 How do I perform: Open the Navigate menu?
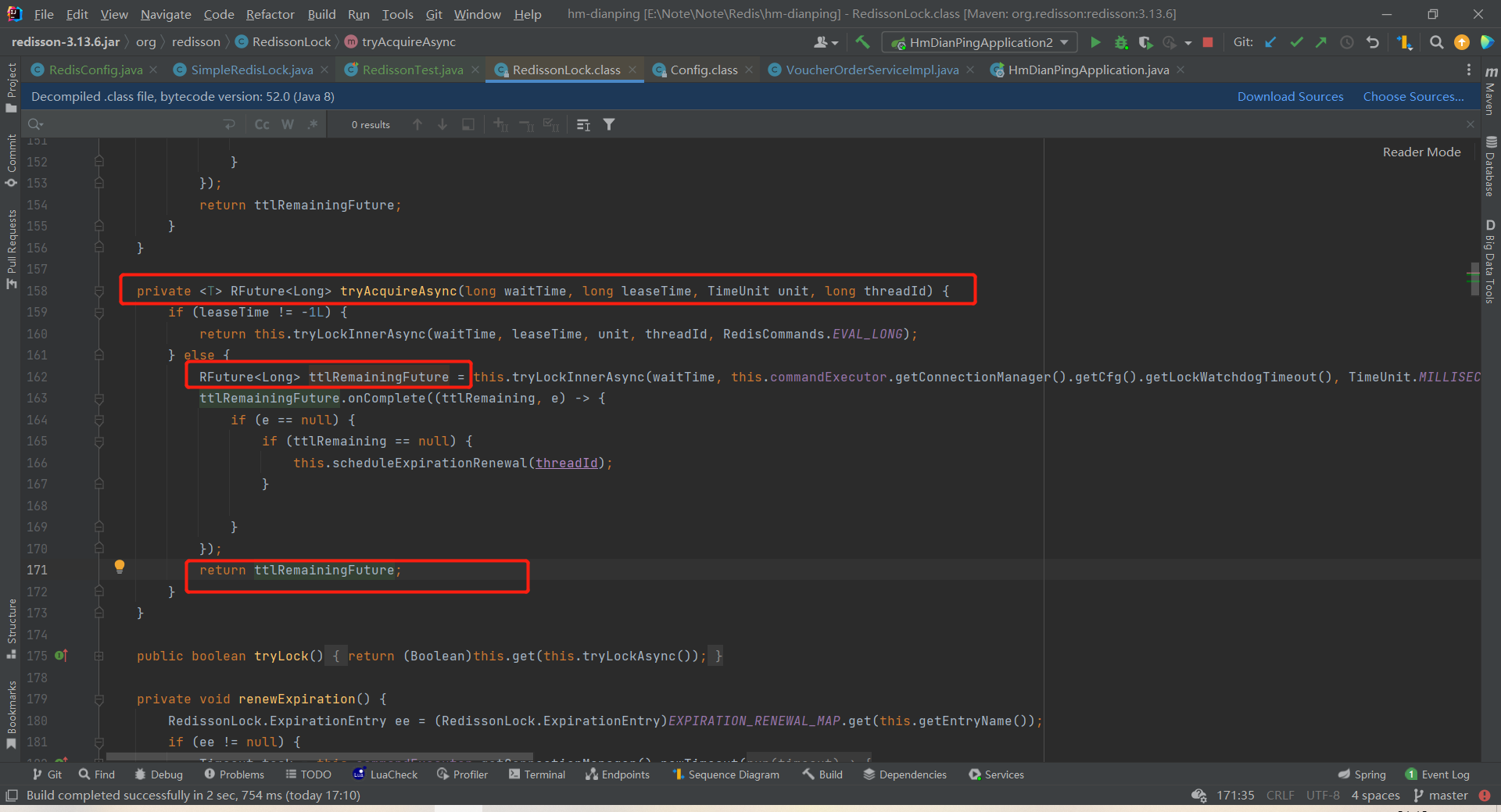click(x=166, y=14)
